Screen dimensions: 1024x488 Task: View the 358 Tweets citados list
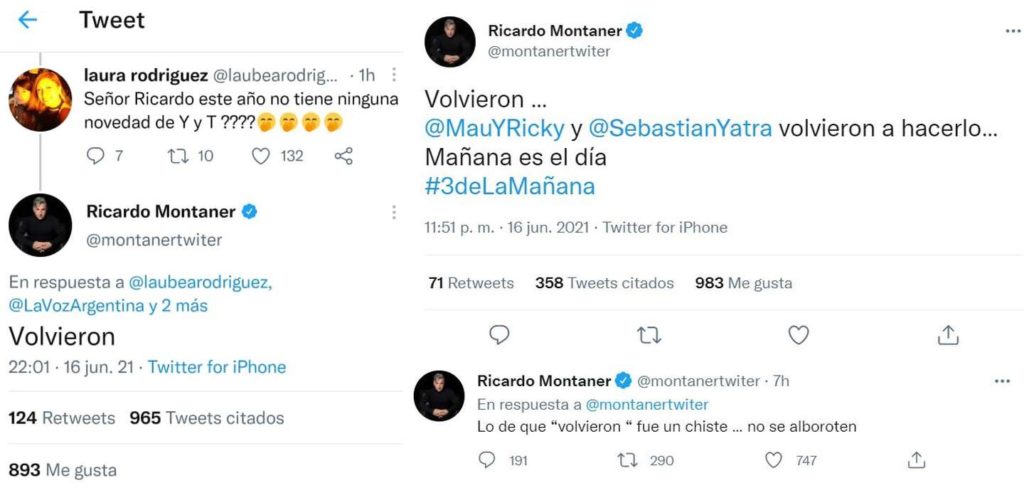click(x=604, y=283)
